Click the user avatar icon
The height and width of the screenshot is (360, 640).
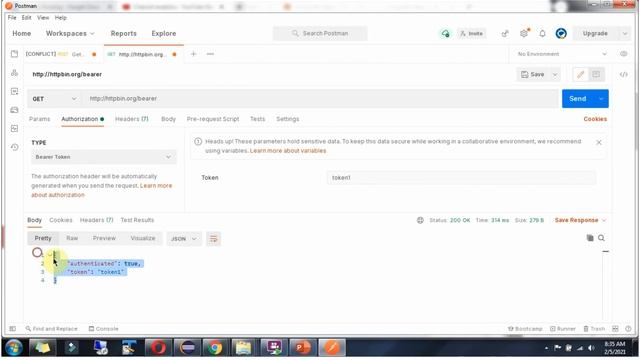(561, 33)
